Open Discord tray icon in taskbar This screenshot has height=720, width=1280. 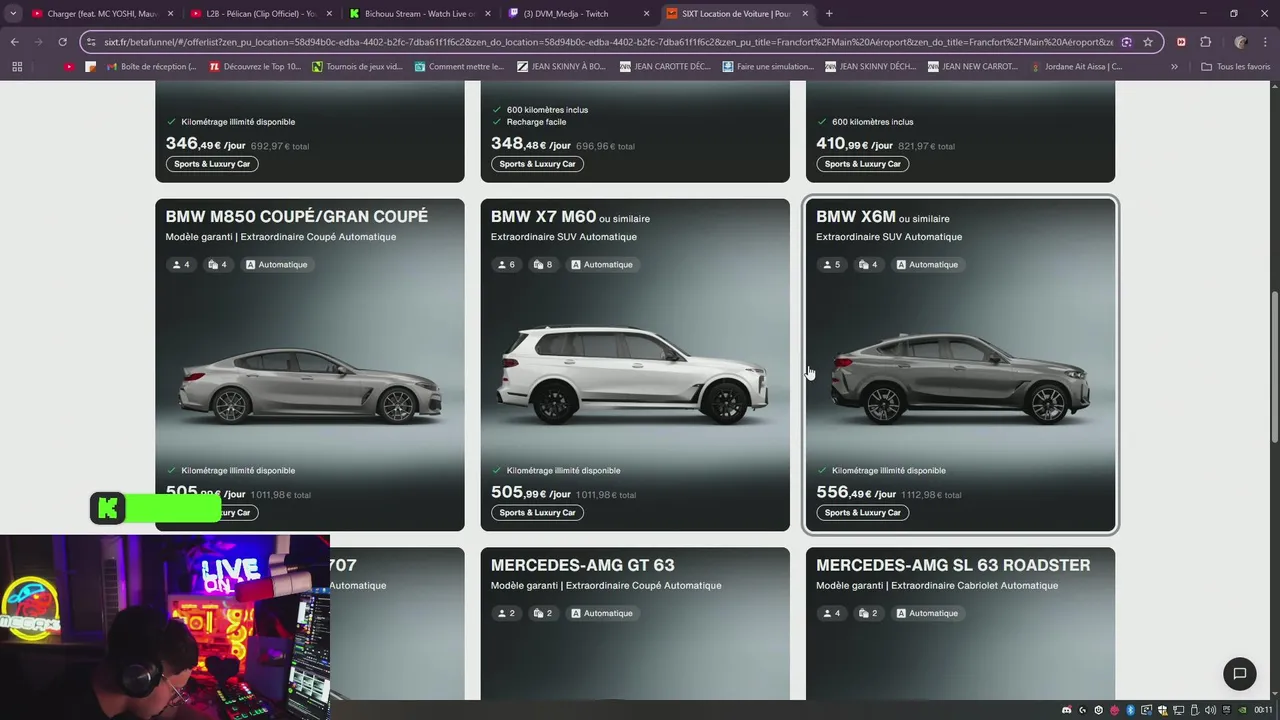(x=1067, y=710)
